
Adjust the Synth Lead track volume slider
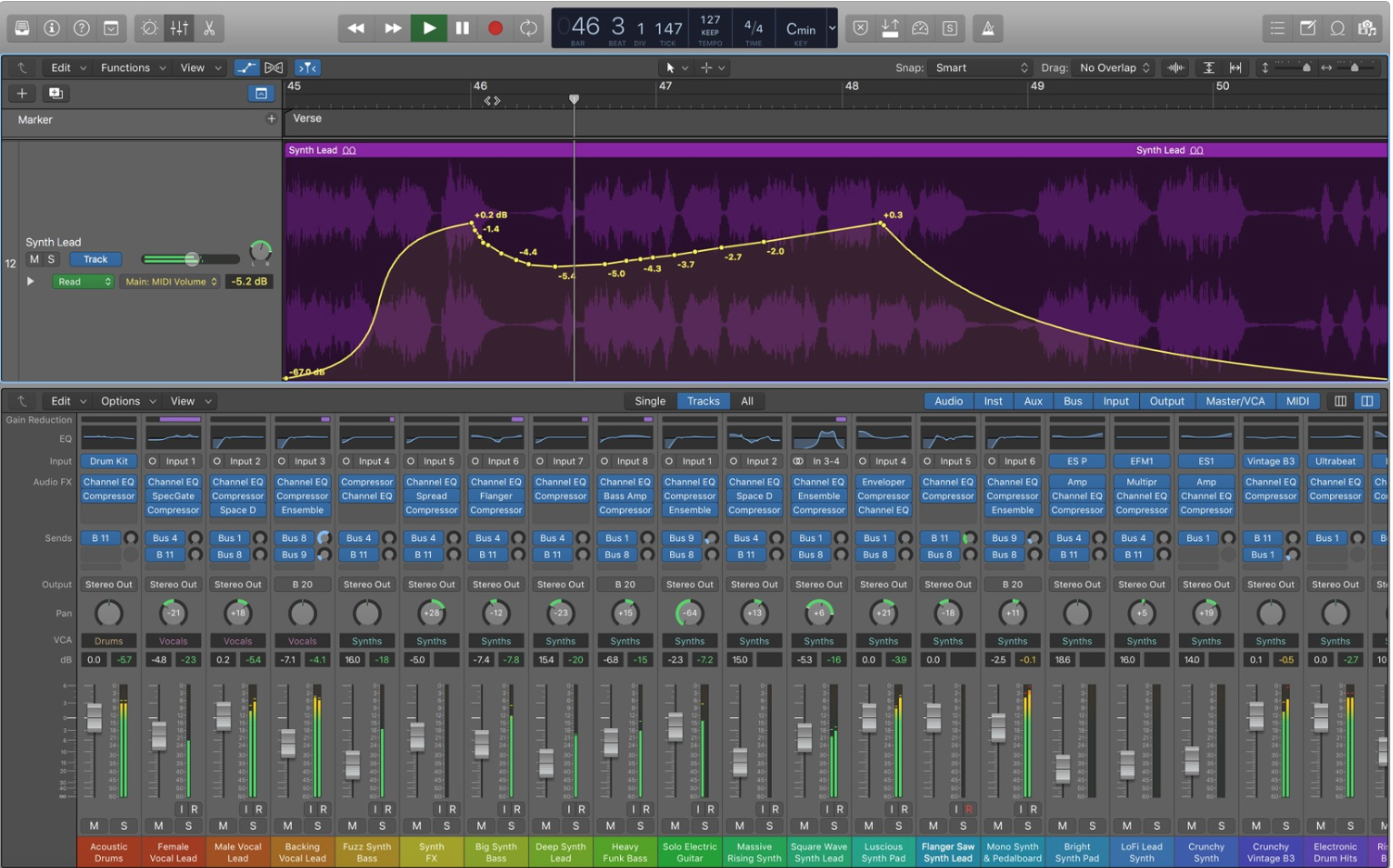[192, 258]
